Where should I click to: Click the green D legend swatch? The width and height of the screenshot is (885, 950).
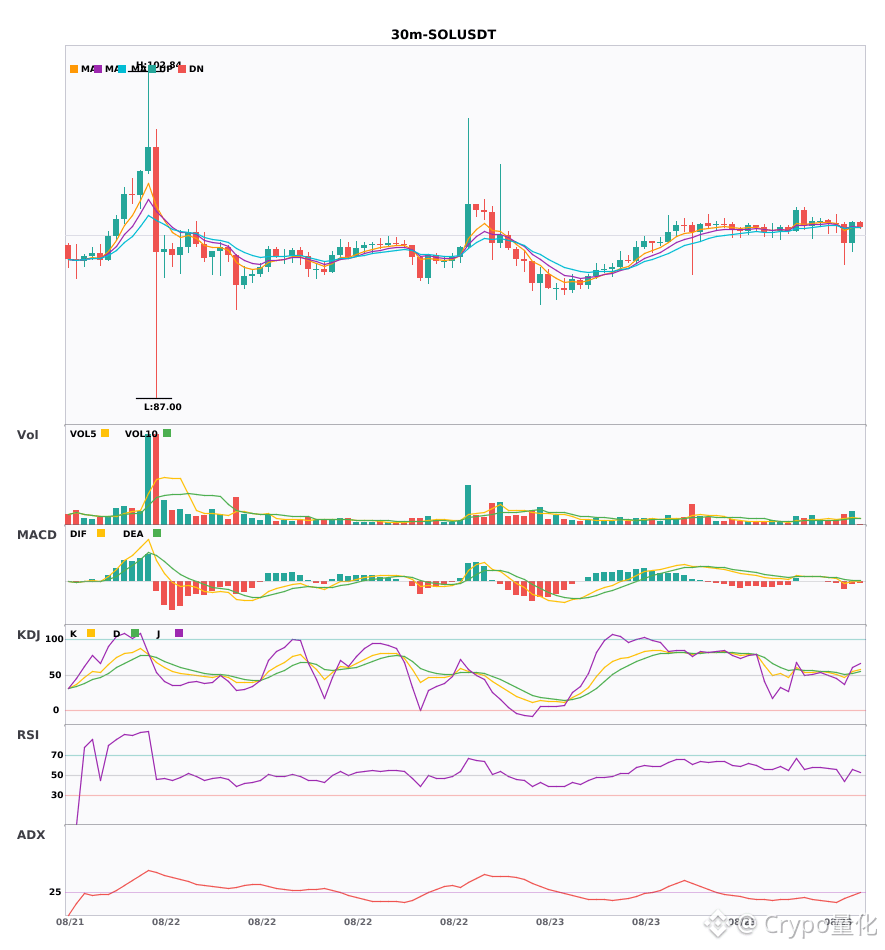[x=135, y=633]
